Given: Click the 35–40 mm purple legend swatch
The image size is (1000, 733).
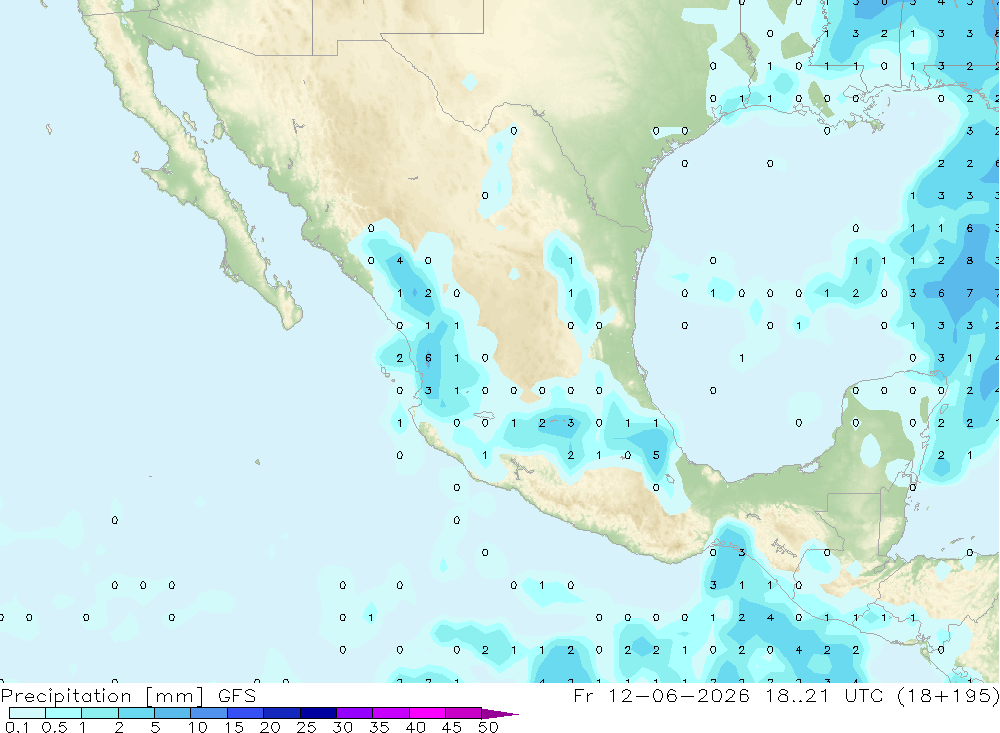Looking at the screenshot, I should click(390, 713).
